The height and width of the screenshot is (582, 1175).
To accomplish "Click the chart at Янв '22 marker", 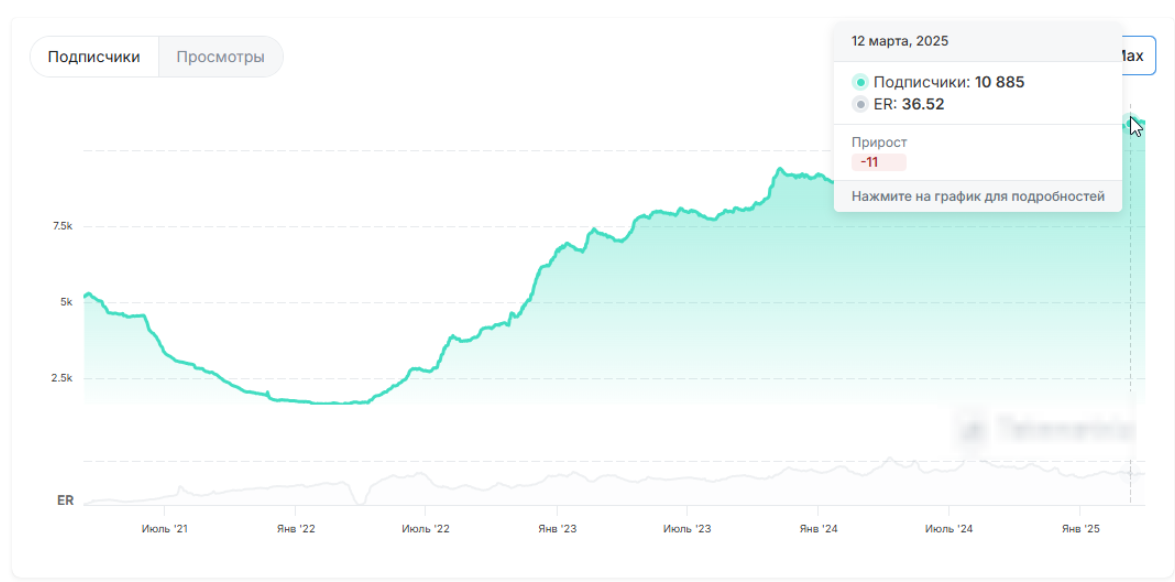I will pos(296,528).
